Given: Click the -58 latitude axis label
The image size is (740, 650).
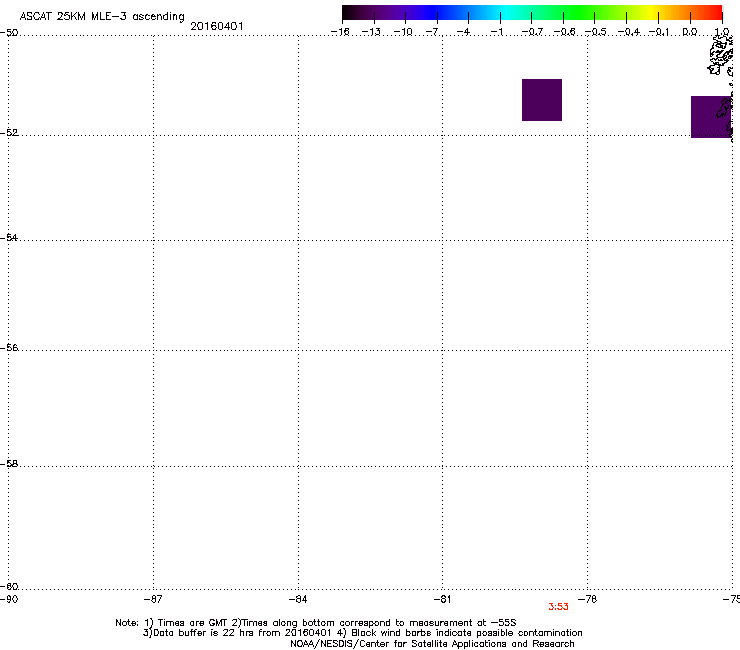Looking at the screenshot, I should [x=9, y=464].
